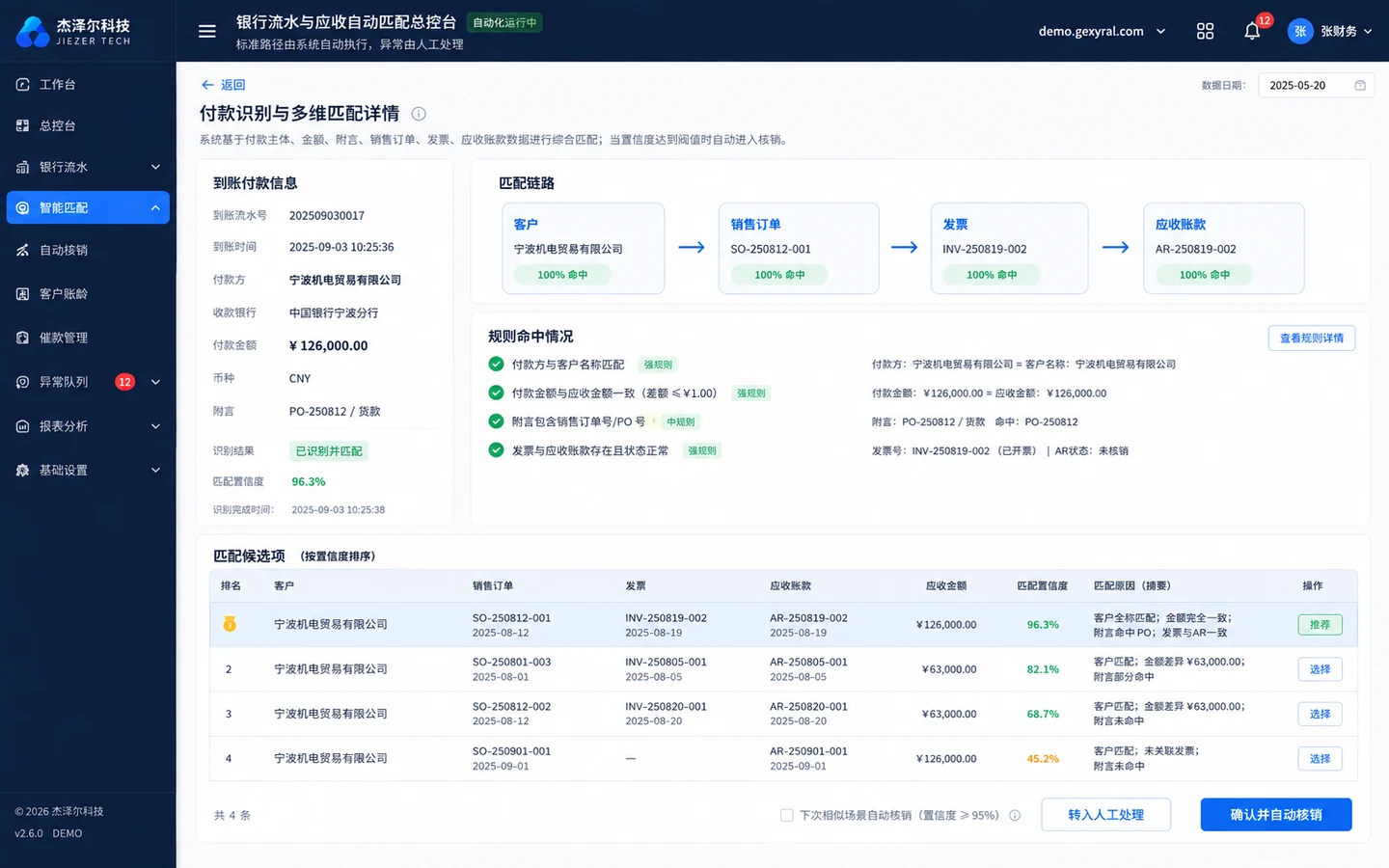Click the 总控台 sidebar icon
The width and height of the screenshot is (1389, 868).
pyautogui.click(x=22, y=125)
